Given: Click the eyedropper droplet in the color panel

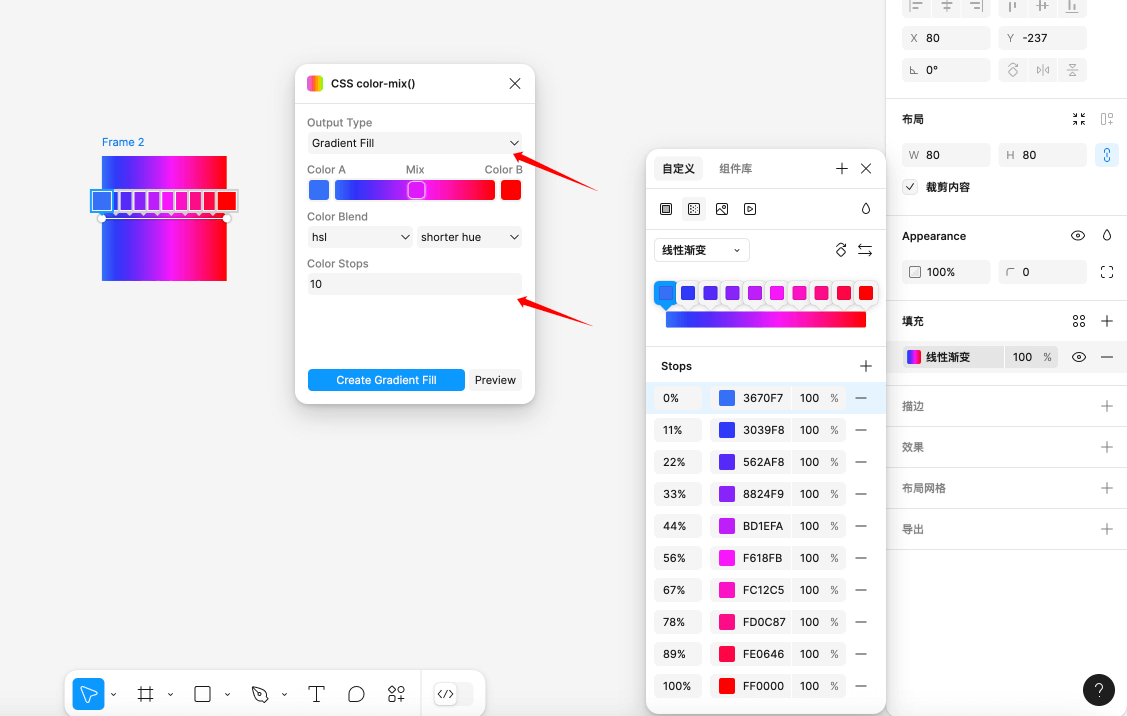Looking at the screenshot, I should tap(865, 209).
